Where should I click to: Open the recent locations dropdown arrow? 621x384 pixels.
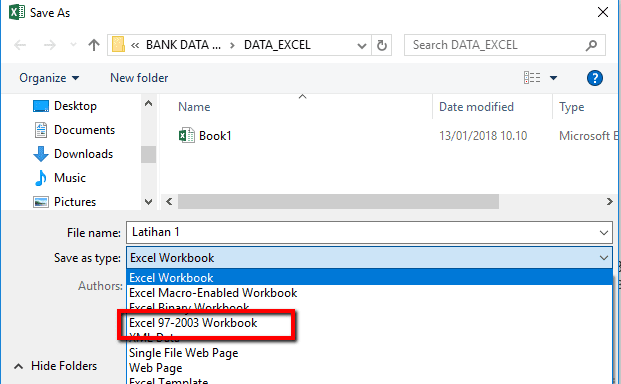point(73,45)
